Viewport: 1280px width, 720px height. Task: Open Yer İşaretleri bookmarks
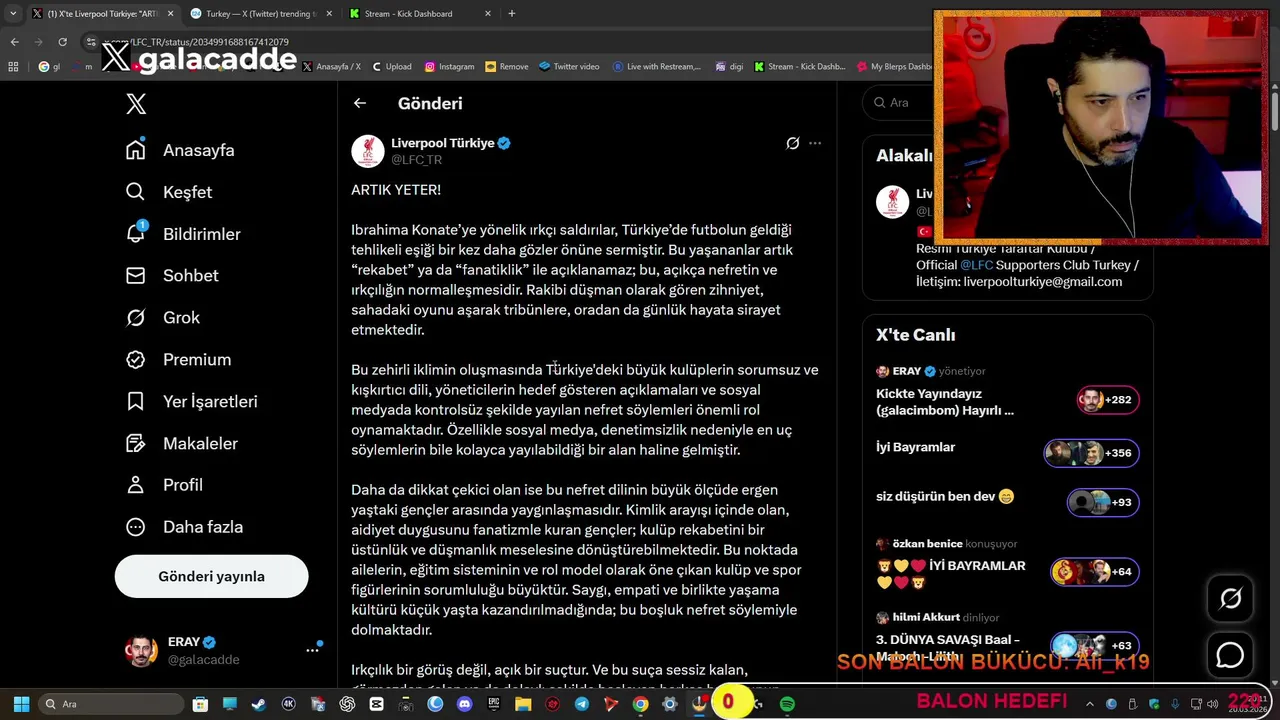tap(191, 402)
